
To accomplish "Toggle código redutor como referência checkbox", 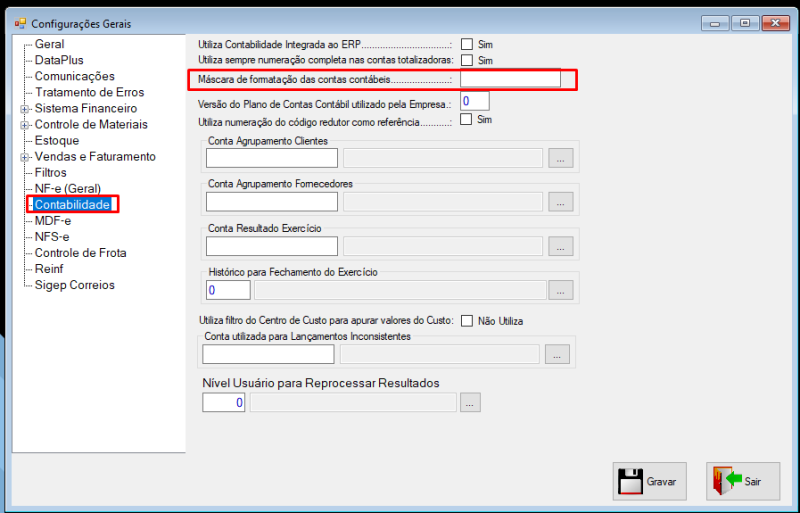I will (x=466, y=119).
